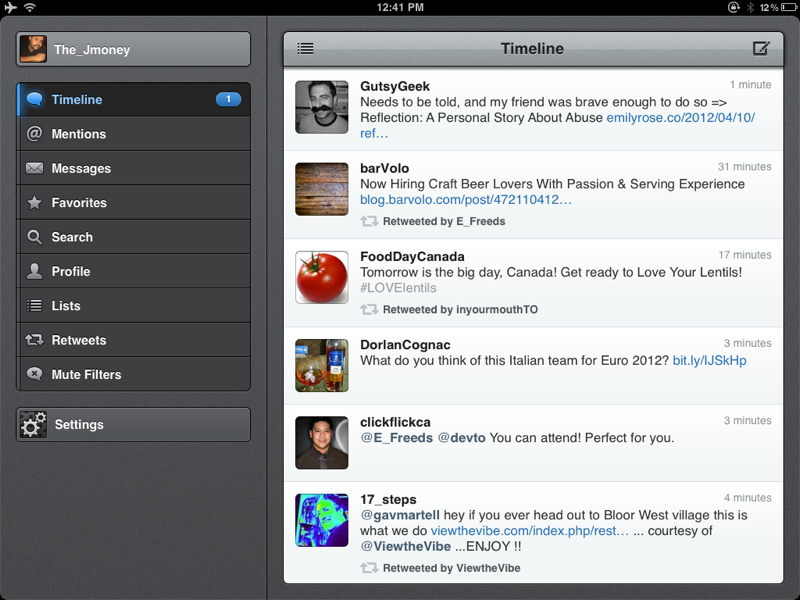Tap the #LOVElentils hashtag
Image resolution: width=800 pixels, height=600 pixels.
pyautogui.click(x=398, y=288)
